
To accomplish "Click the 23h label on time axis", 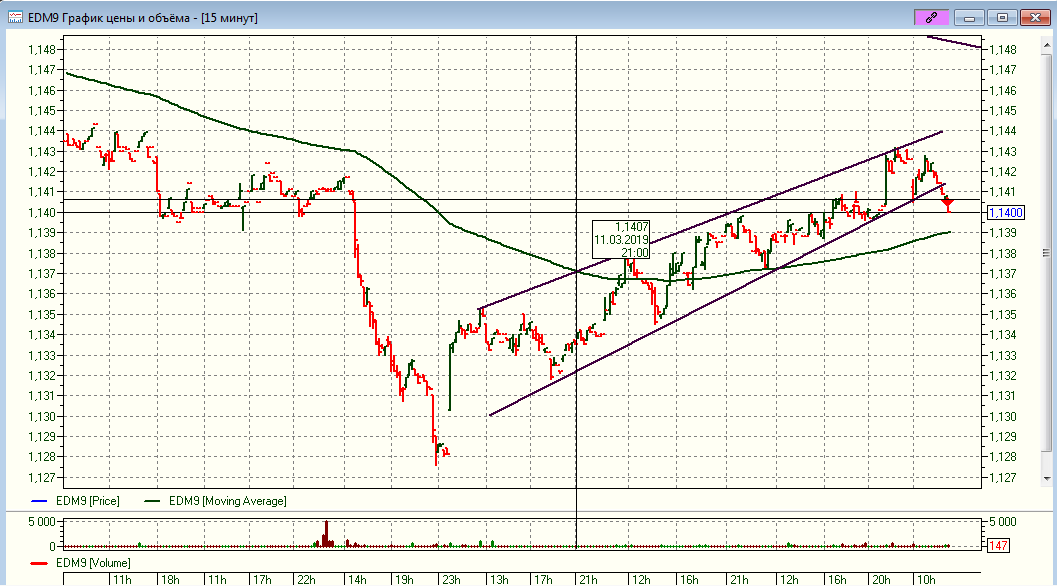I will (449, 579).
